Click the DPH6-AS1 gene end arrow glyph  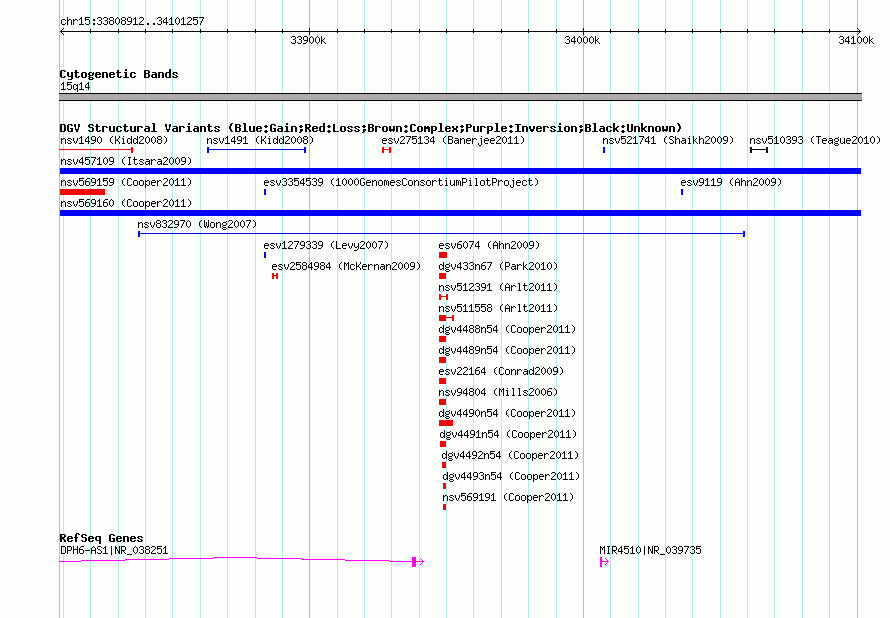(418, 562)
